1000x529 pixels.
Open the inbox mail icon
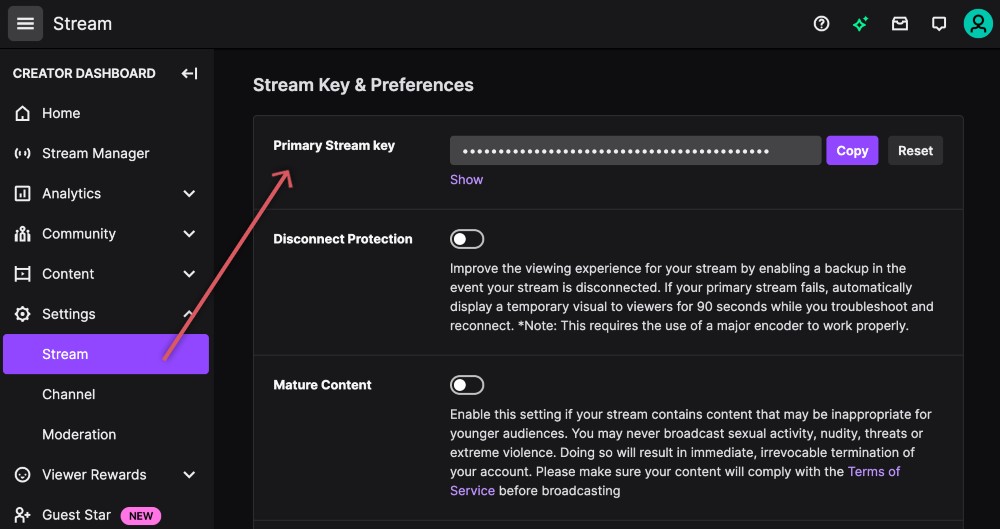click(900, 24)
